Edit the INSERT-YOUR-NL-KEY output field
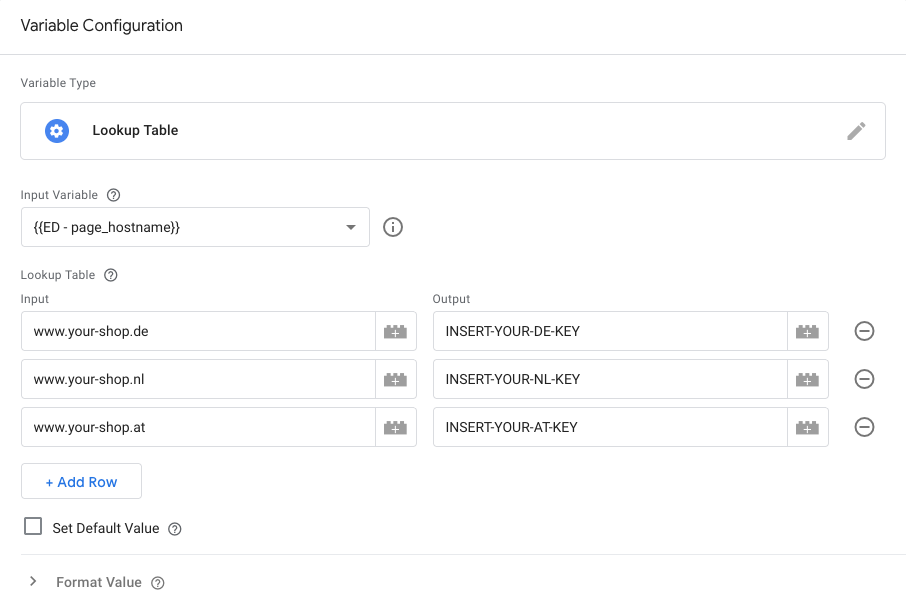Image resolution: width=906 pixels, height=608 pixels. [610, 379]
